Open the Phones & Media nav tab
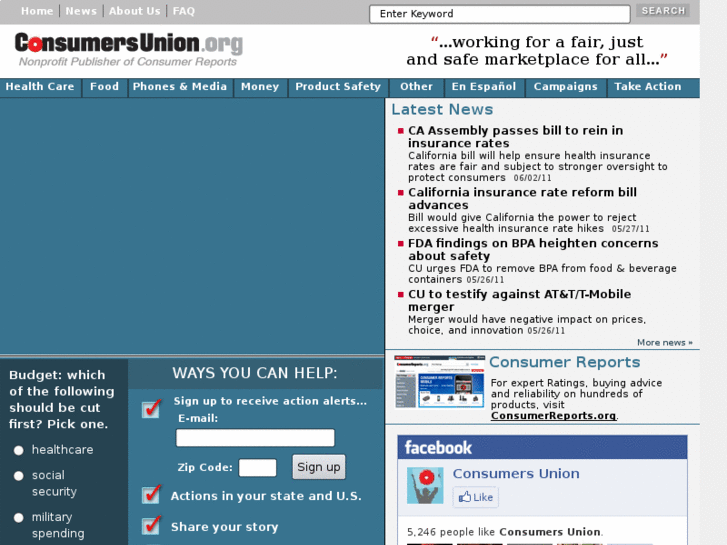727x545 pixels. pyautogui.click(x=180, y=87)
